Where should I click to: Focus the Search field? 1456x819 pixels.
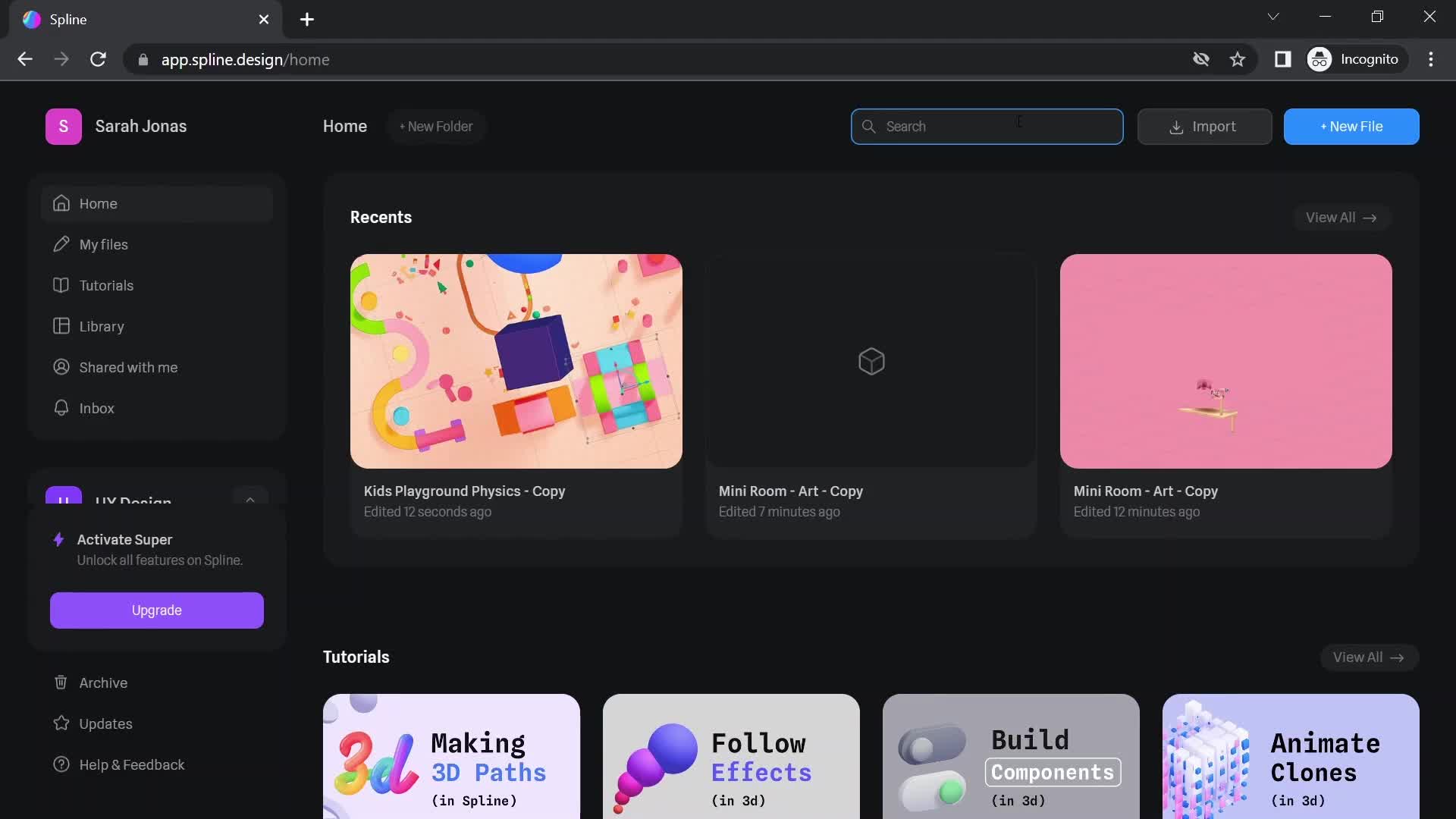[987, 127]
